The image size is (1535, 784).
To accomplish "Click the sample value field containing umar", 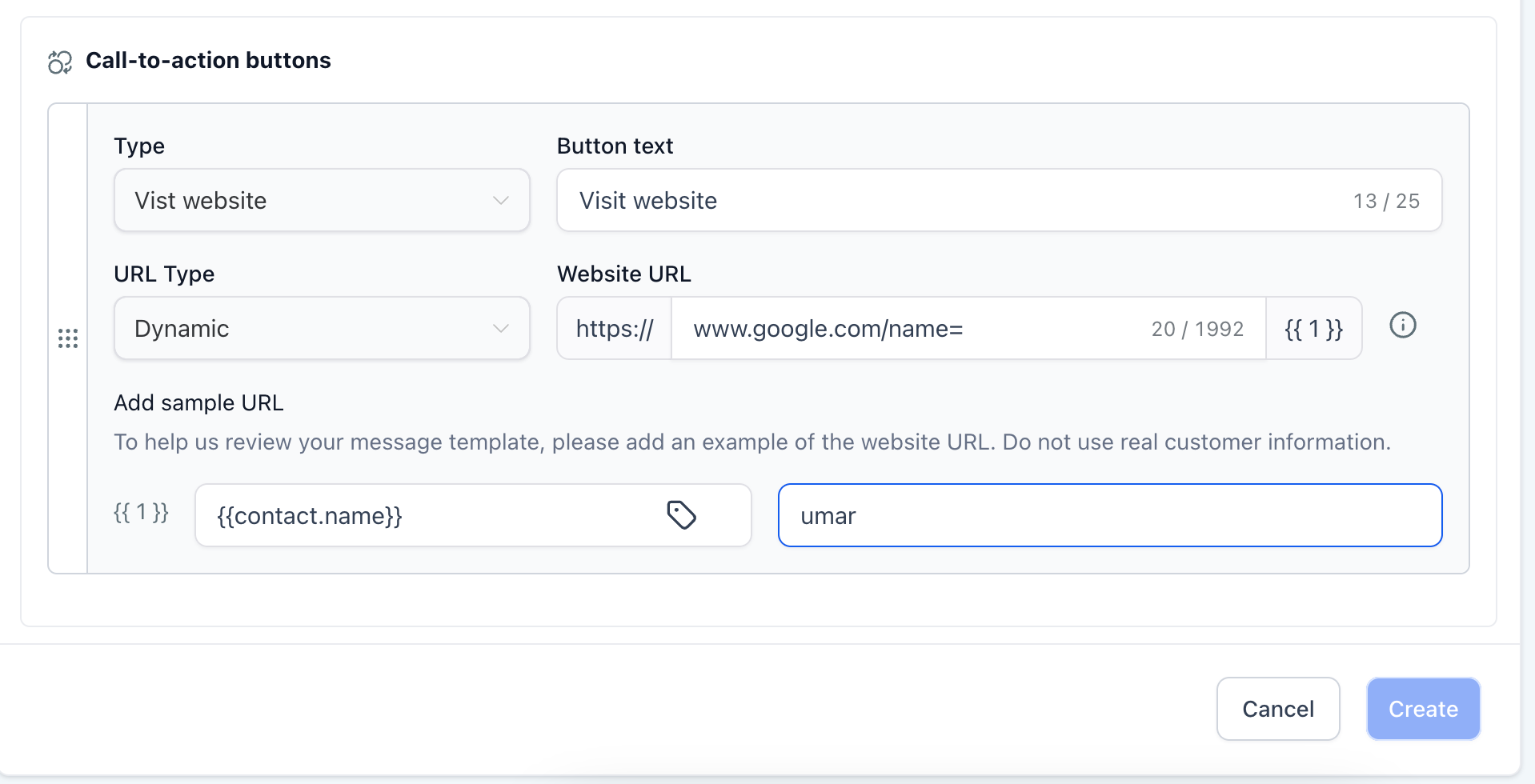I will (1110, 515).
